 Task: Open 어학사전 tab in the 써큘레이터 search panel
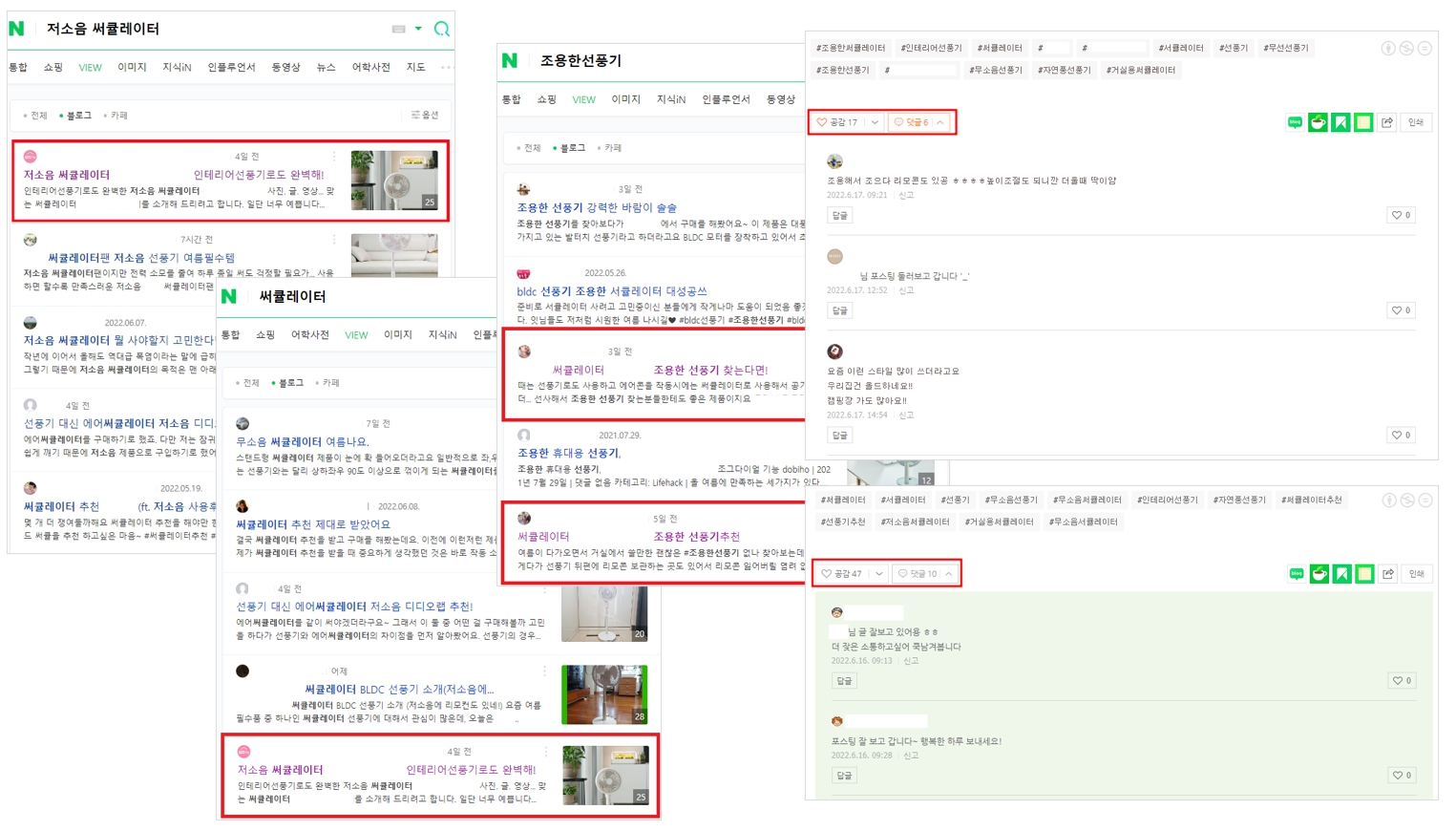310,335
